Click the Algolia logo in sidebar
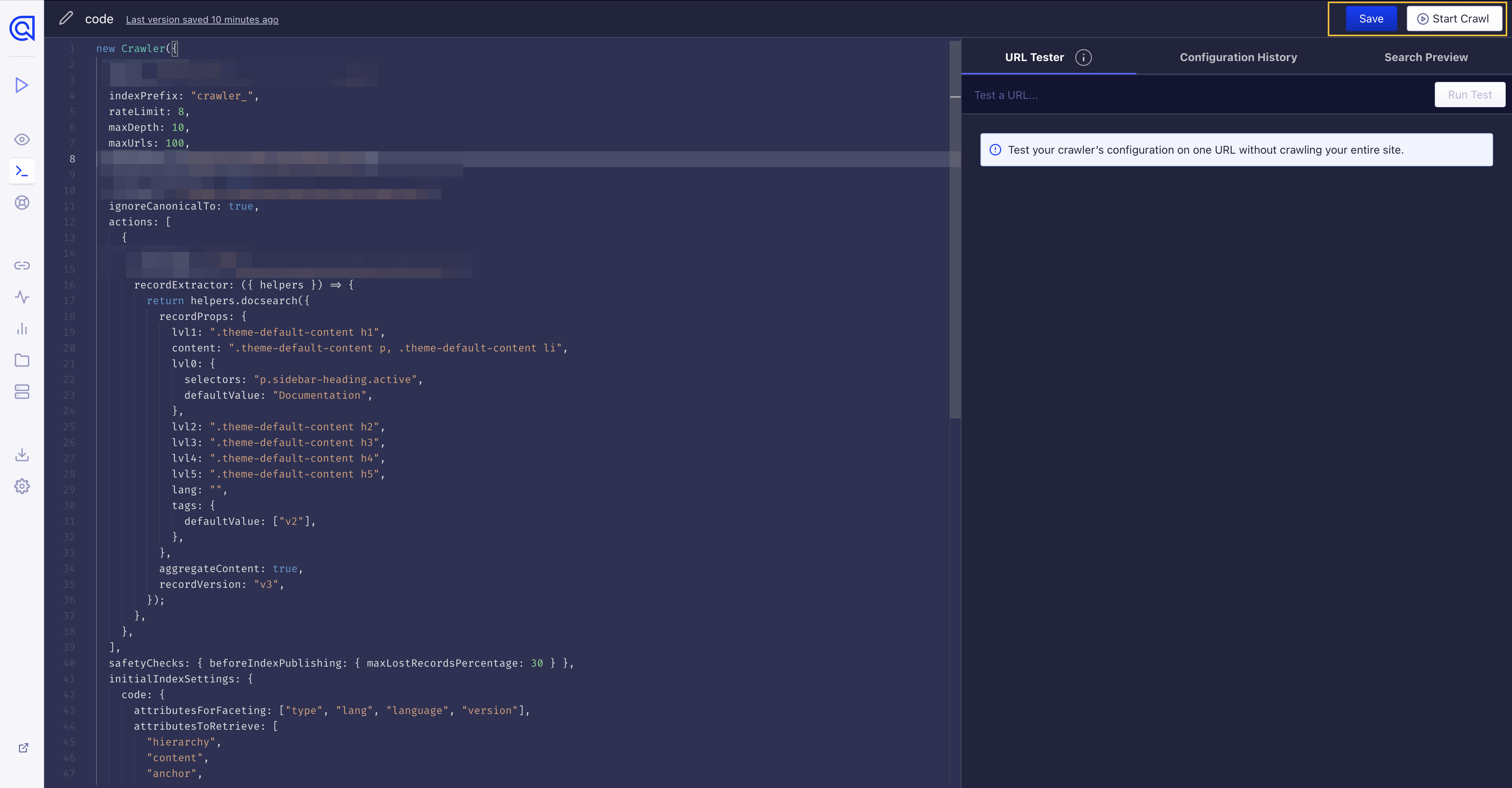The image size is (1512, 788). click(22, 28)
